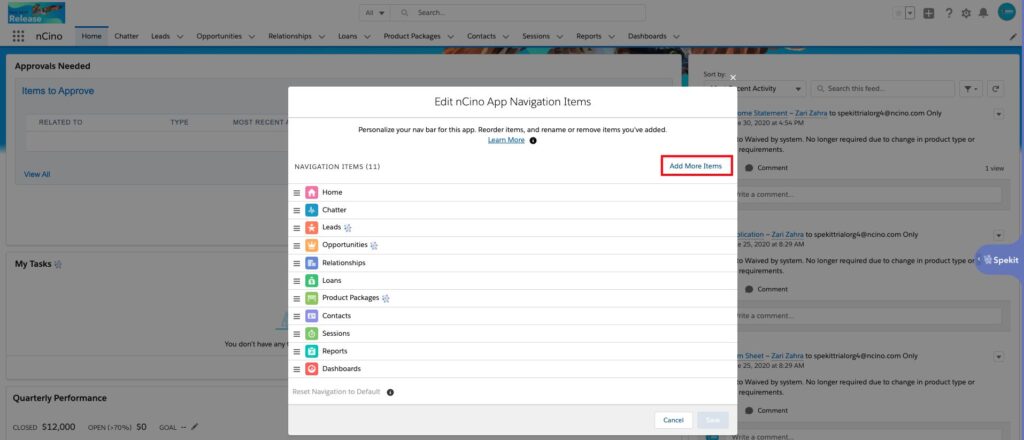This screenshot has height=440, width=1024.
Task: Click the Home item pink icon in dialog
Action: [312, 193]
